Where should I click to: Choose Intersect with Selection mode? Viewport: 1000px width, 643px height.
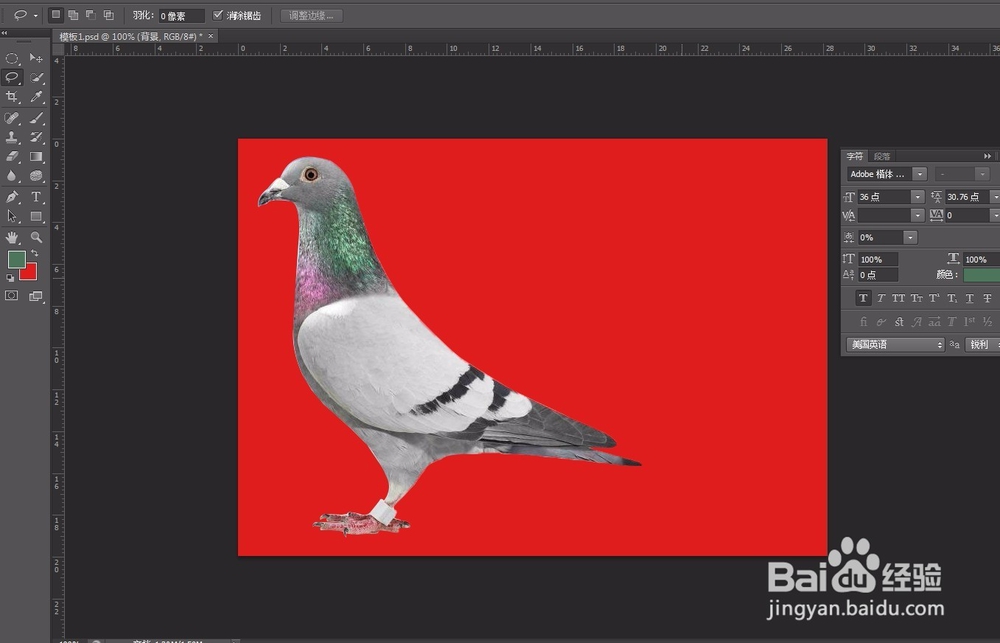[x=108, y=15]
